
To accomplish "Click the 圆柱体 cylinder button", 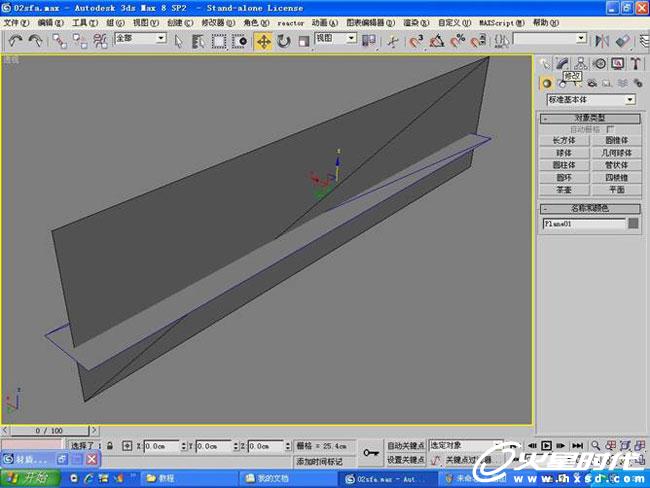I will (x=564, y=165).
